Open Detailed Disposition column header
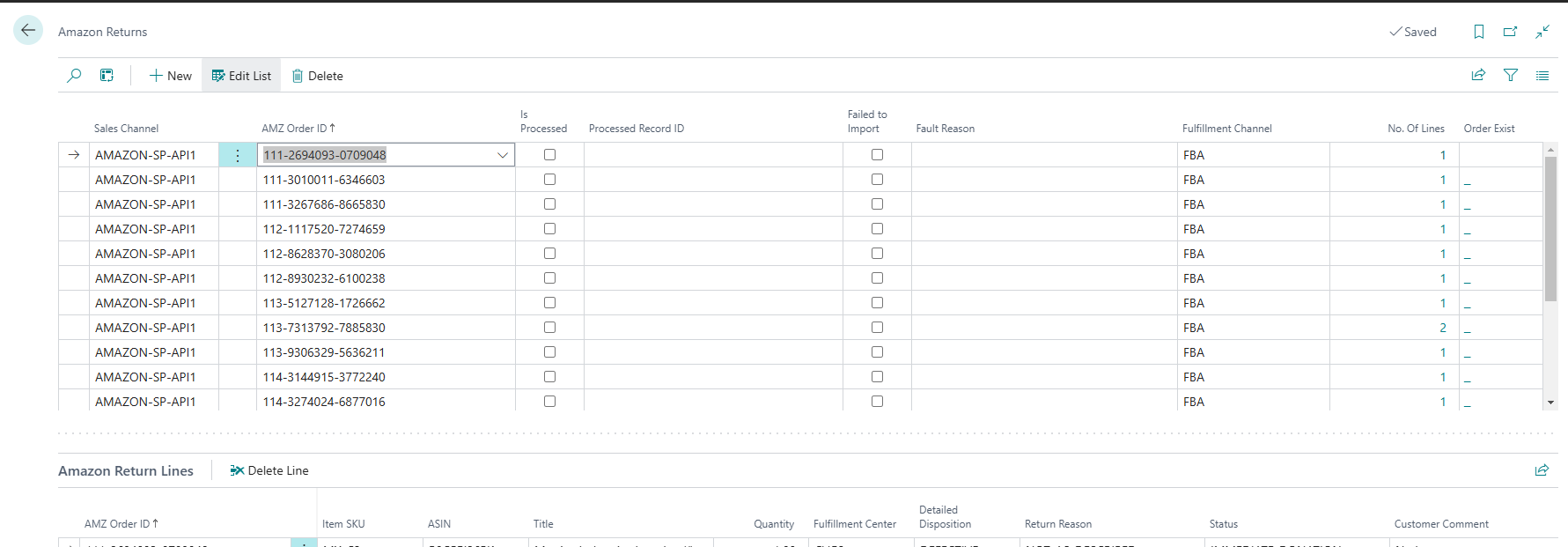 coord(946,517)
